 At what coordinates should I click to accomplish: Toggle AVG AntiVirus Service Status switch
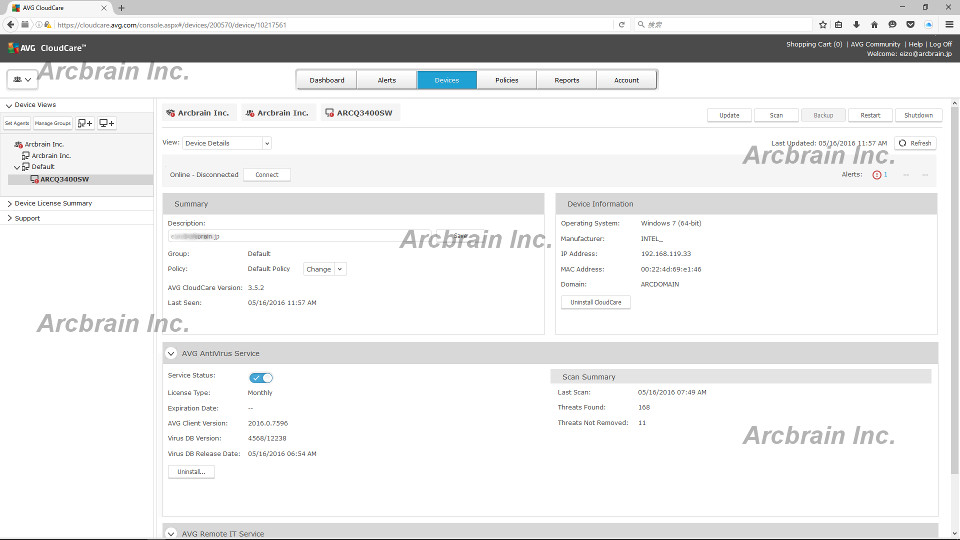pos(261,378)
